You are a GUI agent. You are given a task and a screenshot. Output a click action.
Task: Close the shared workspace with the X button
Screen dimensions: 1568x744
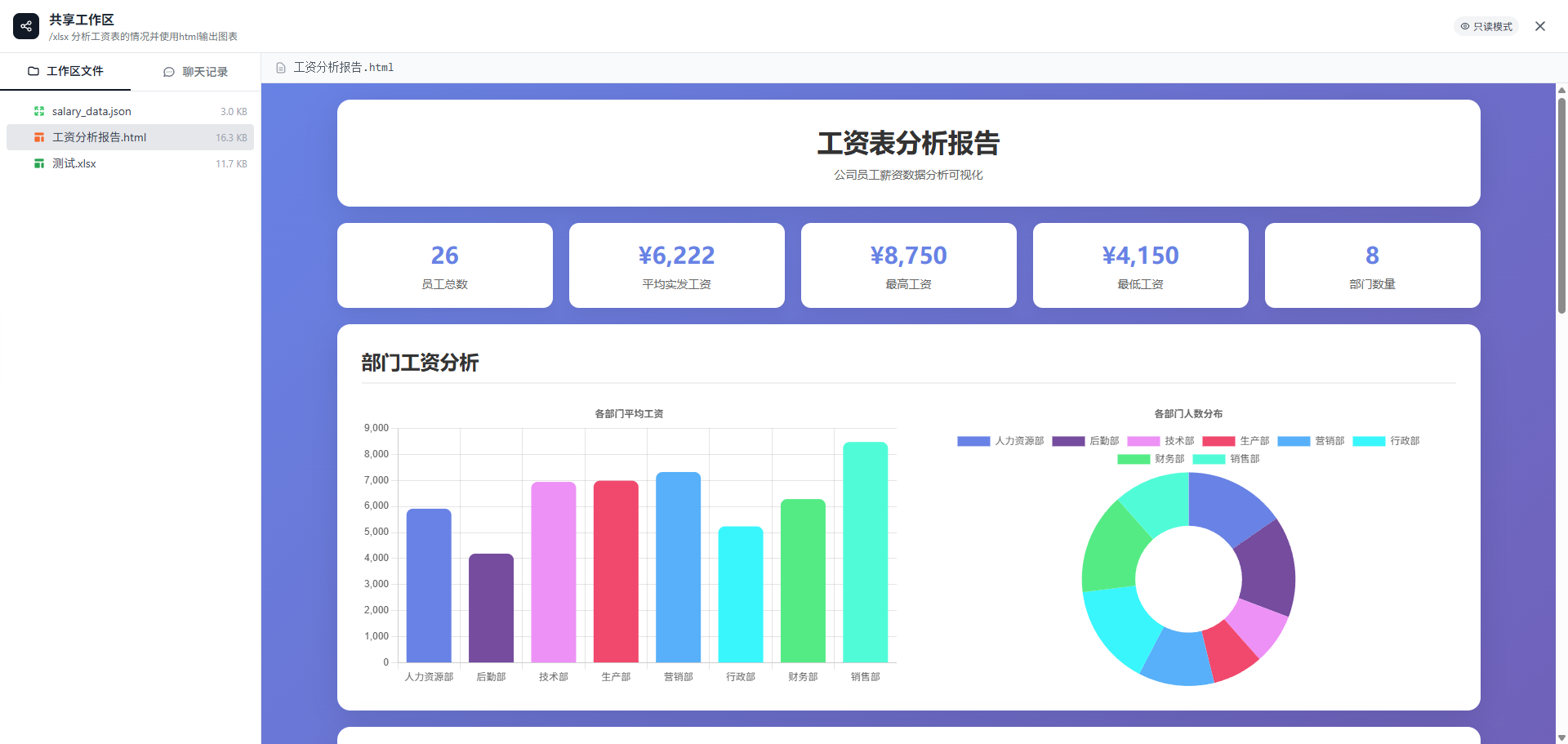point(1540,26)
